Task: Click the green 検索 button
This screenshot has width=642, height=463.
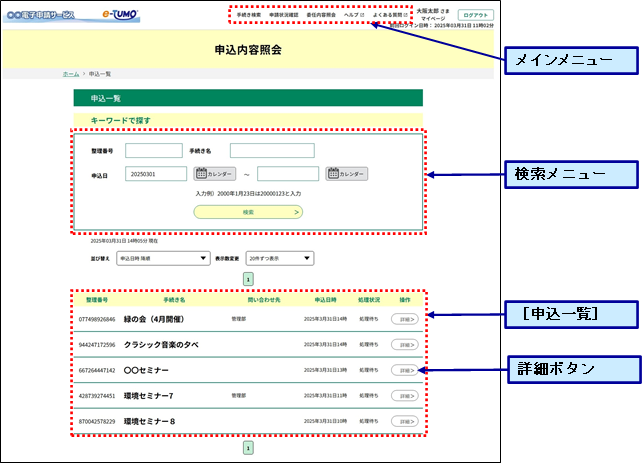Action: pyautogui.click(x=248, y=212)
